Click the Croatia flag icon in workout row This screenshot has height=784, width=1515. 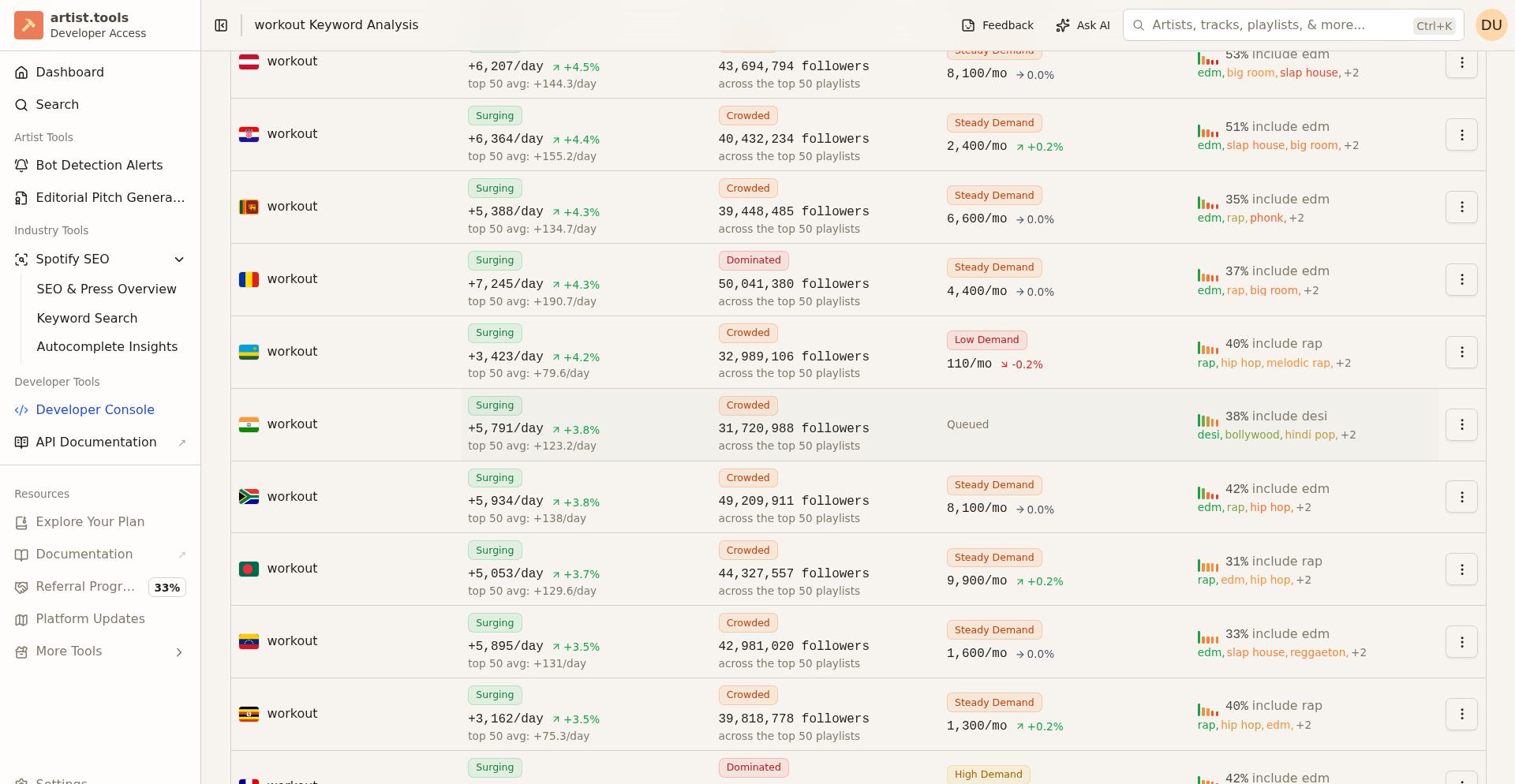[249, 134]
